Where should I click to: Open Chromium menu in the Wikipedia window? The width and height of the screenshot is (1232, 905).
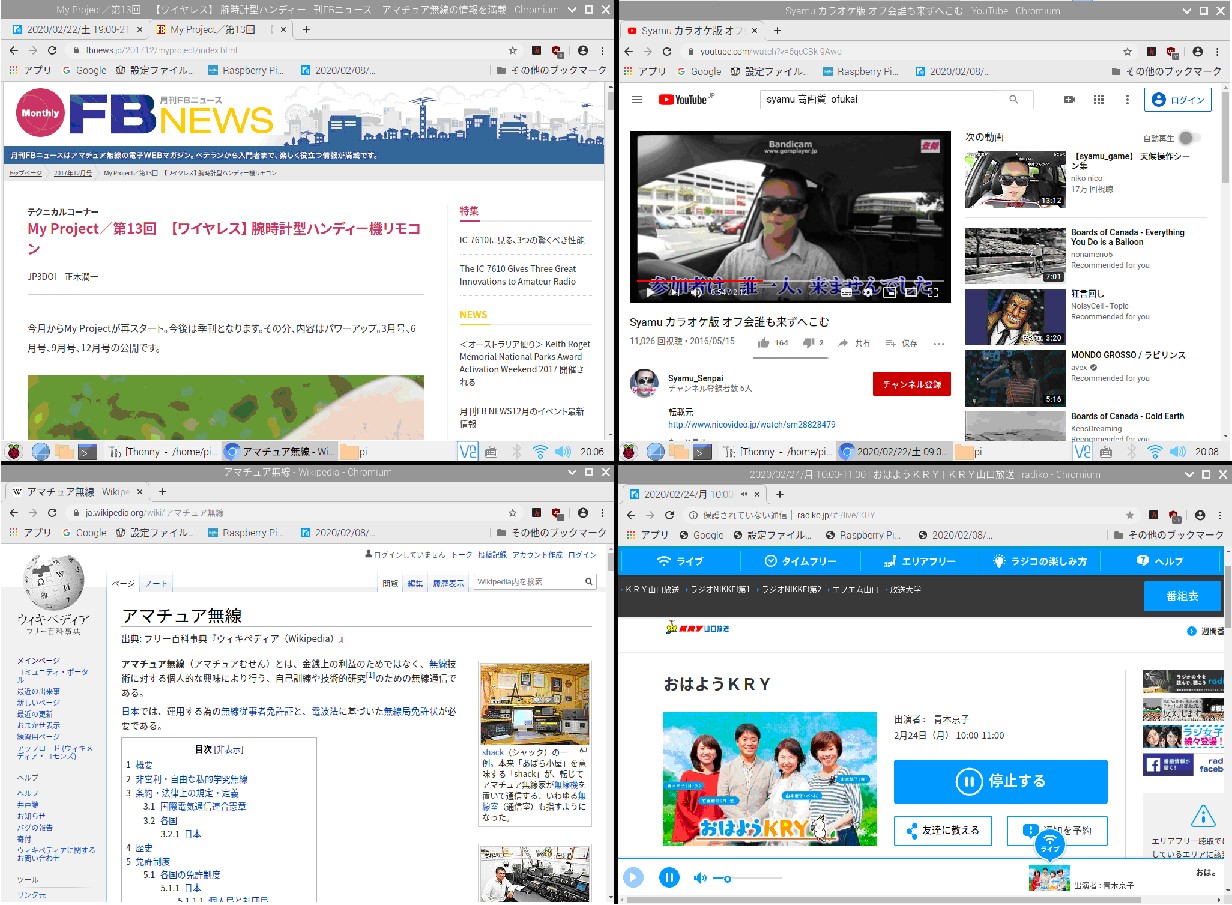point(602,512)
